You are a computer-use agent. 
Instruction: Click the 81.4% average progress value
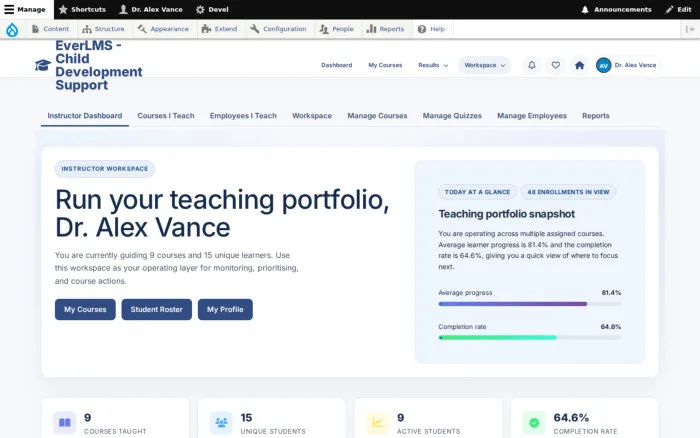coord(611,293)
